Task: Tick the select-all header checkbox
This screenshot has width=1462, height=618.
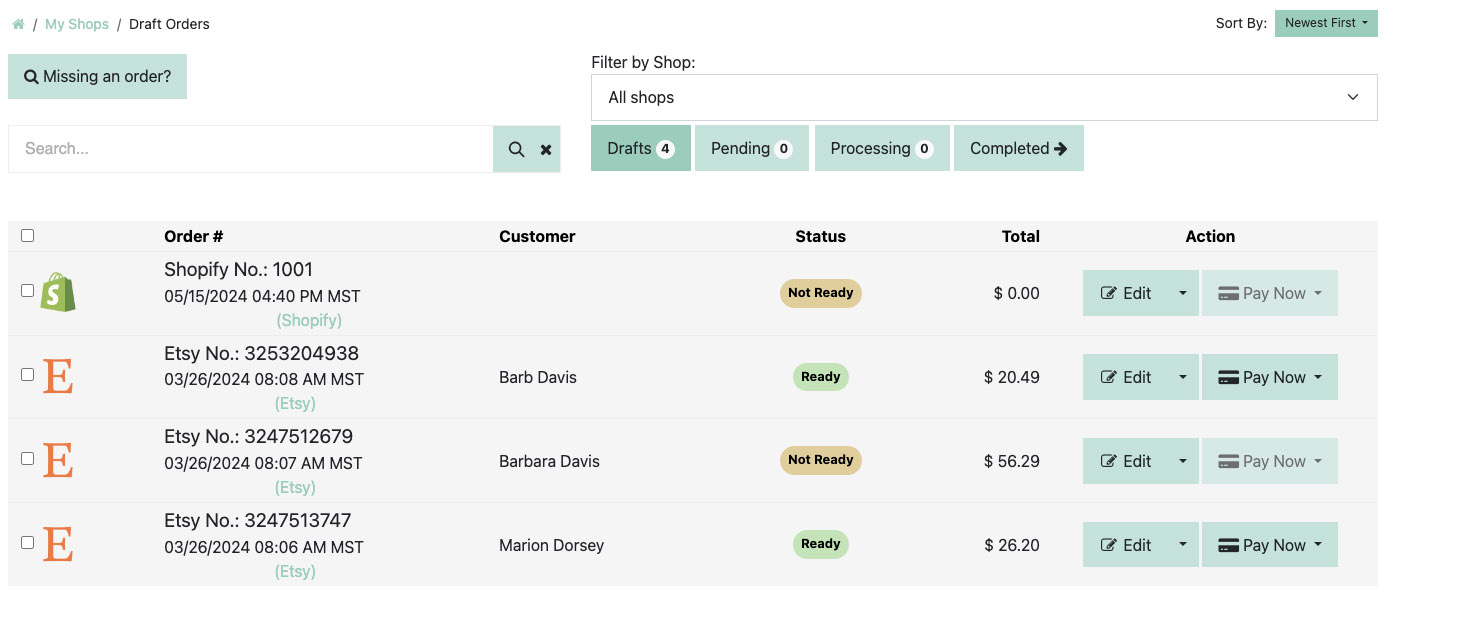Action: (x=28, y=236)
